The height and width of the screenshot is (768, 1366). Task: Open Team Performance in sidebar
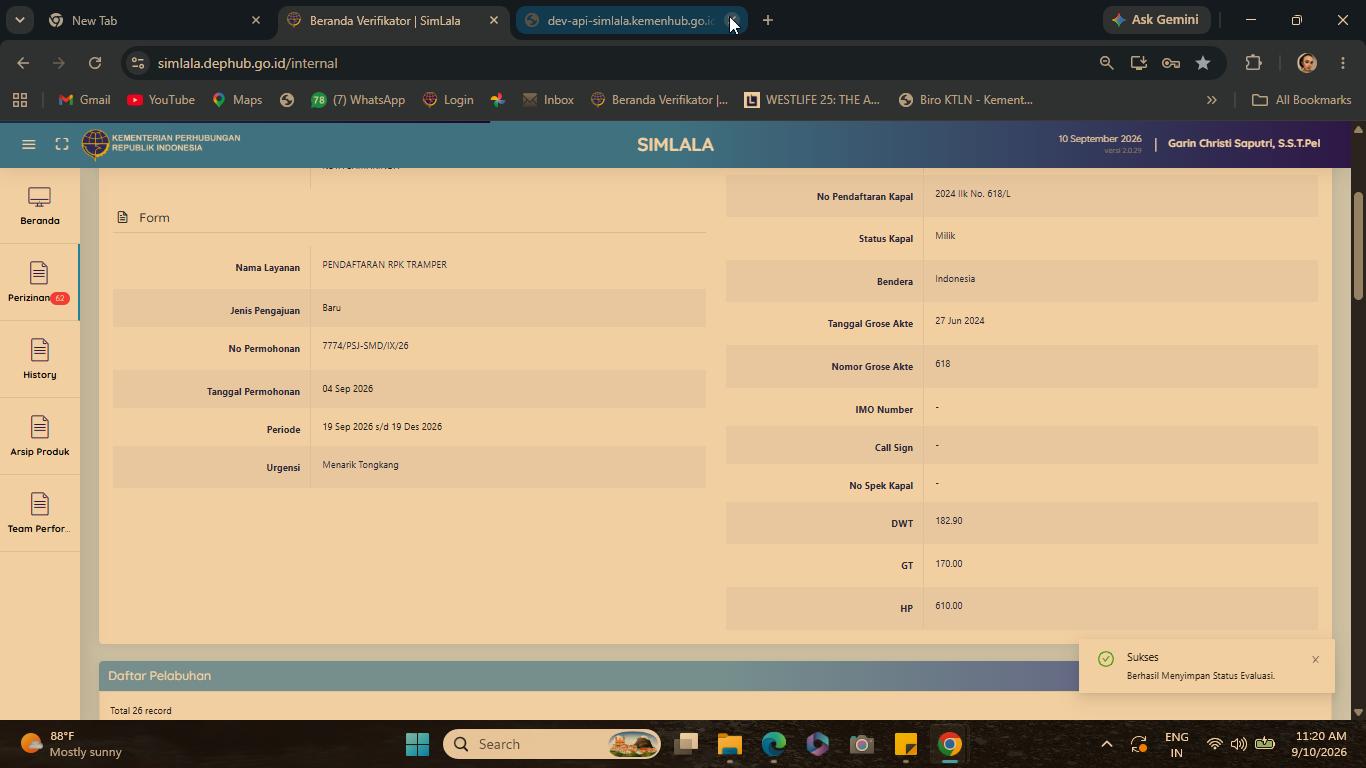coord(39,515)
